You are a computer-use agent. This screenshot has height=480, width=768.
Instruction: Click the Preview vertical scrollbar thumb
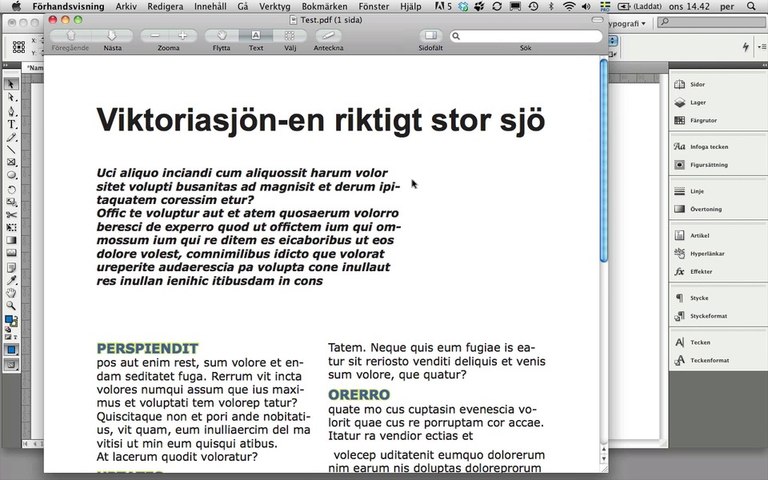coord(604,161)
